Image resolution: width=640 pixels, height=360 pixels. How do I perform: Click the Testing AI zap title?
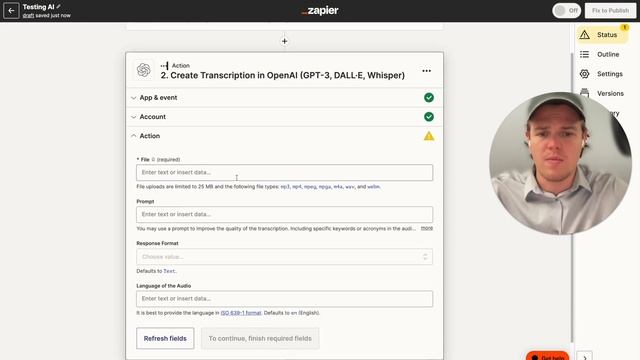point(38,7)
